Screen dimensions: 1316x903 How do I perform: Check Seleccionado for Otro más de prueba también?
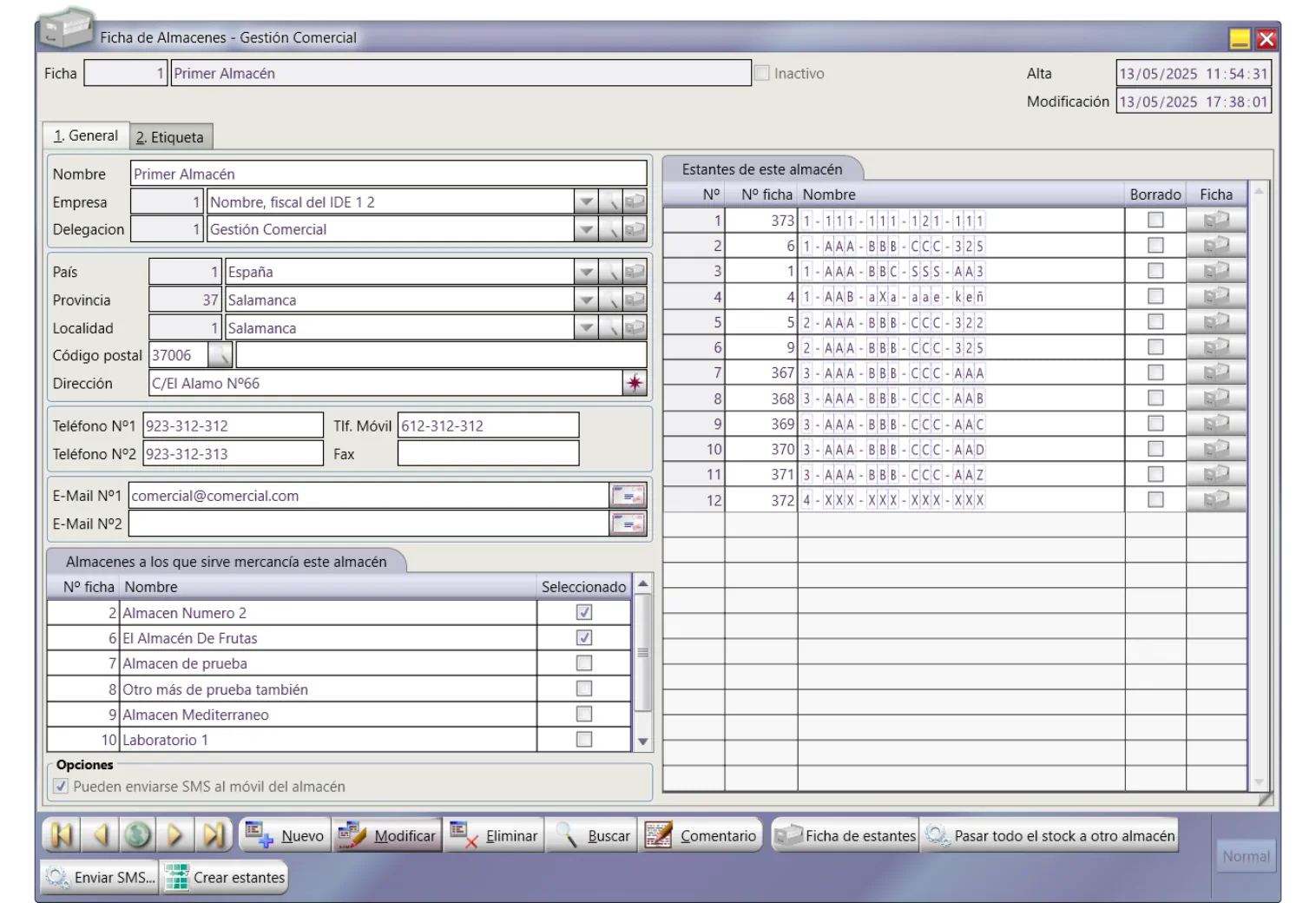pos(584,689)
